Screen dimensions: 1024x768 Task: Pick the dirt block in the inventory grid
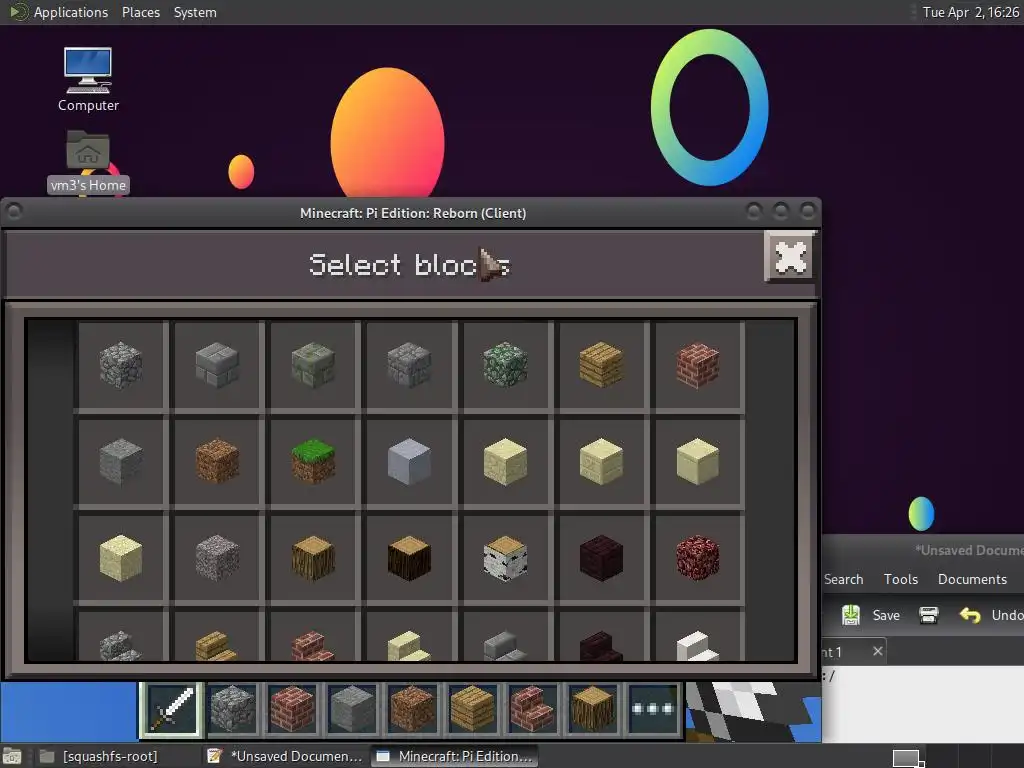tap(217, 462)
